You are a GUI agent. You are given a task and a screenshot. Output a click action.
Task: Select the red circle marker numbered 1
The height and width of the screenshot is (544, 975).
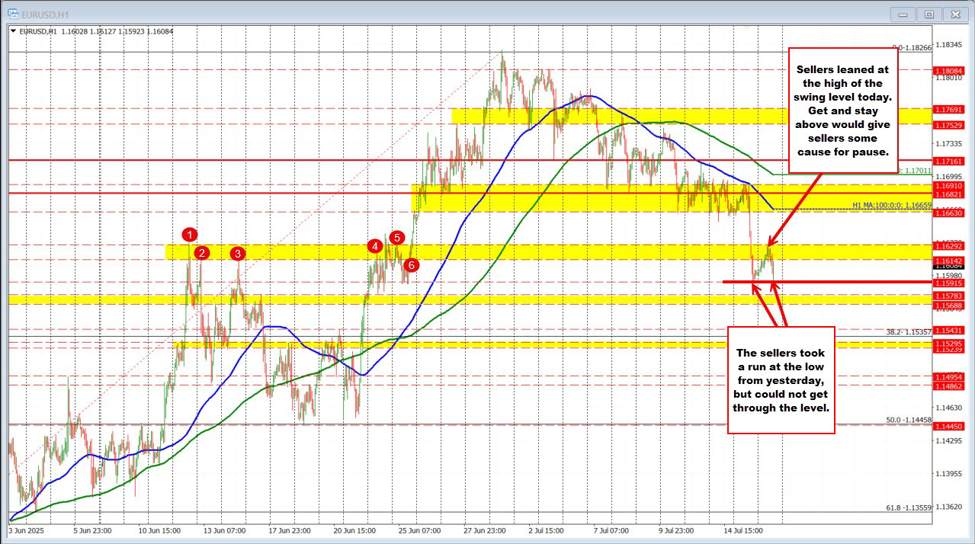(189, 235)
